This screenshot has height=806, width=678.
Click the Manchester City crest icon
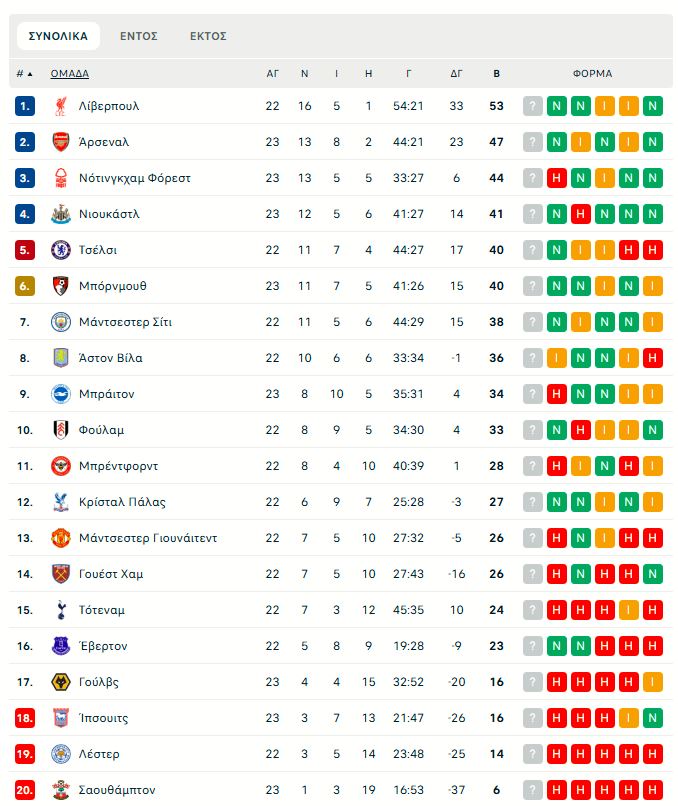(x=61, y=322)
